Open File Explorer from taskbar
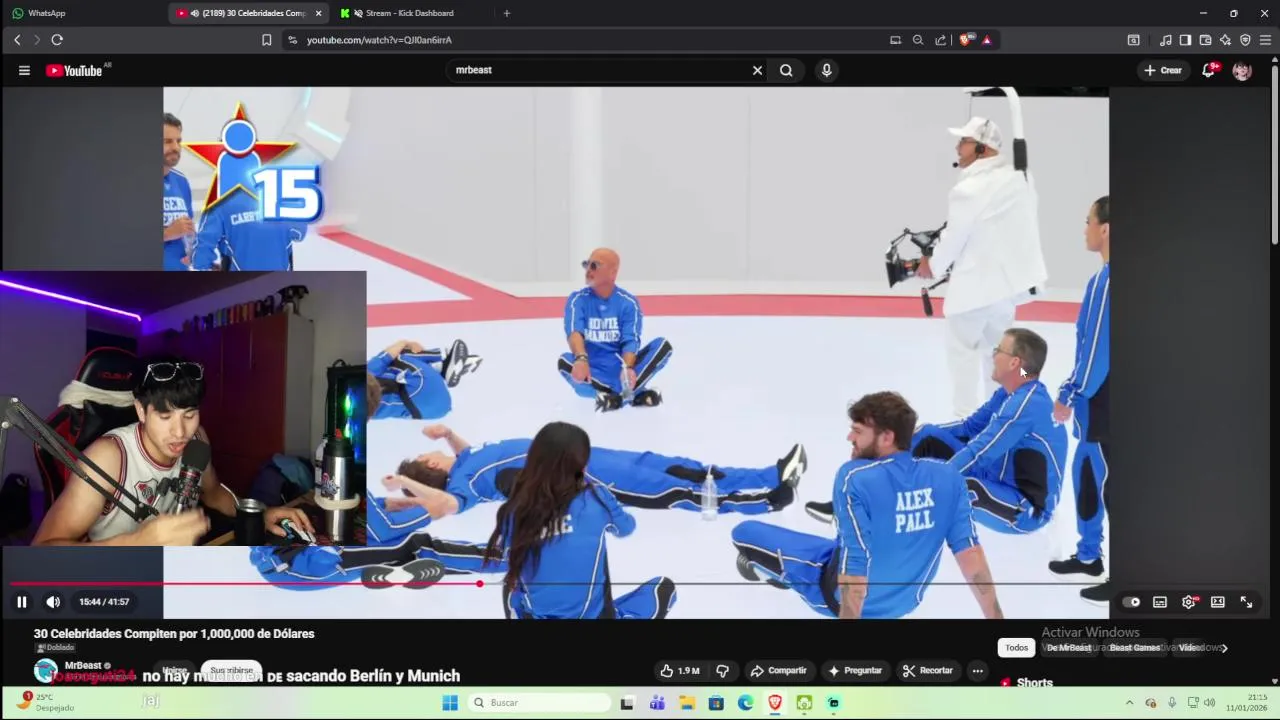 [687, 703]
